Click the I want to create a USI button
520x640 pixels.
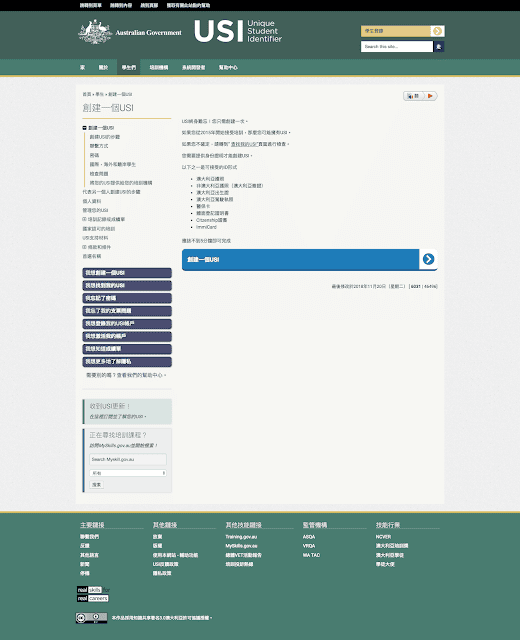pos(127,273)
